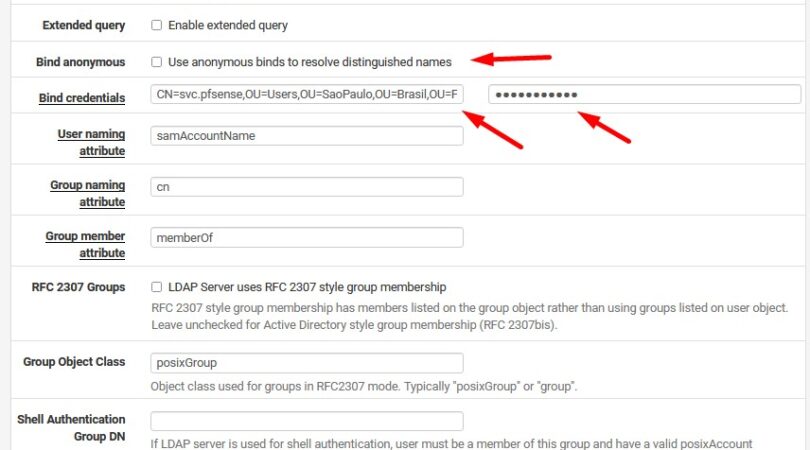Focus the samAccountName input field
Screen dimensions: 810x450
coord(306,135)
